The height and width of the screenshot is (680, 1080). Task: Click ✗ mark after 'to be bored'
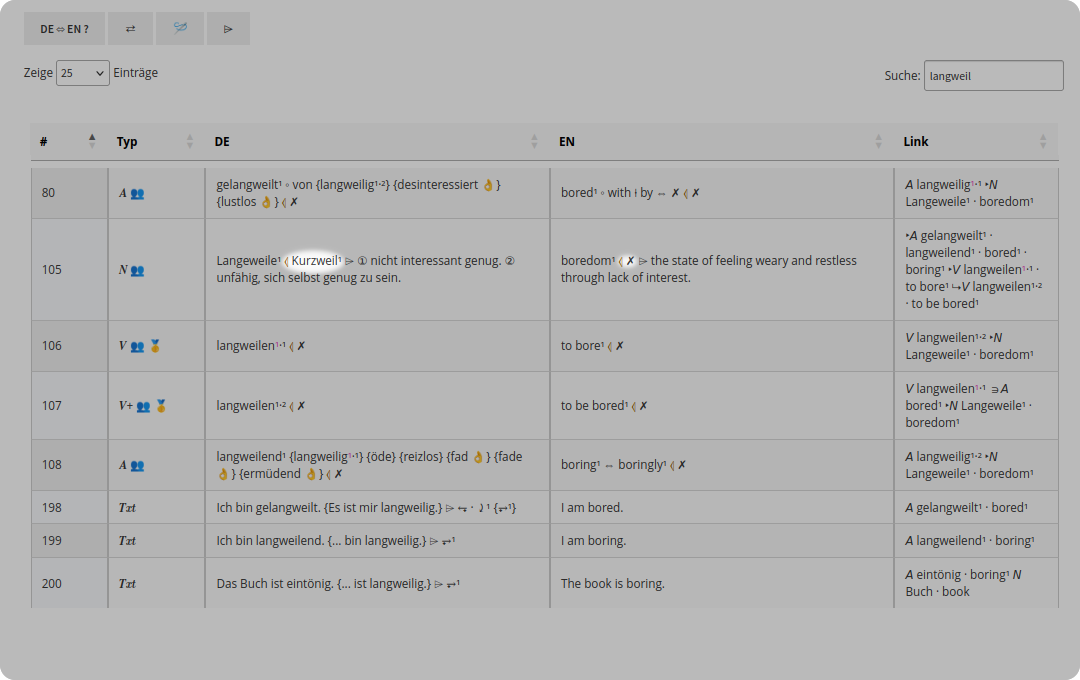tap(643, 406)
